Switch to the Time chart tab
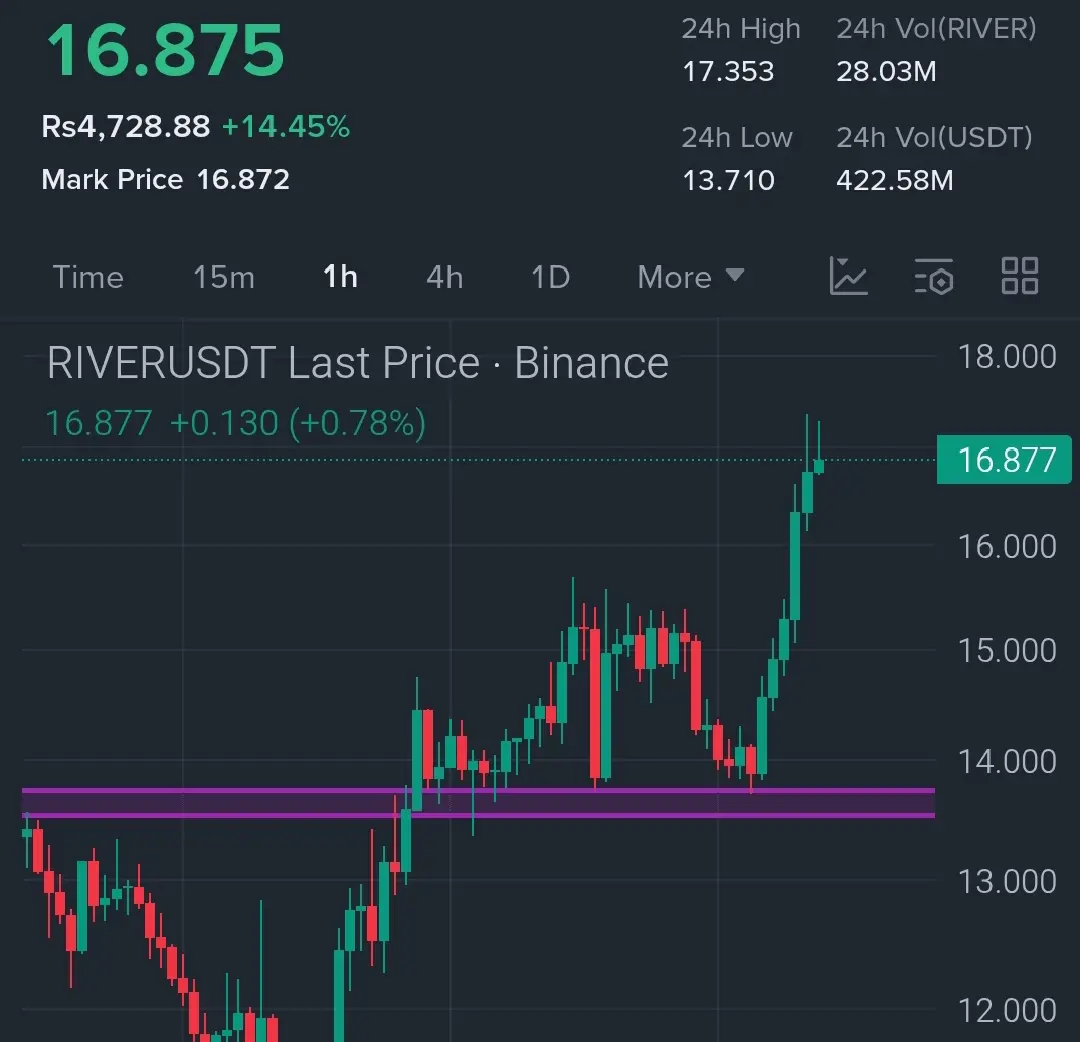 pyautogui.click(x=88, y=278)
